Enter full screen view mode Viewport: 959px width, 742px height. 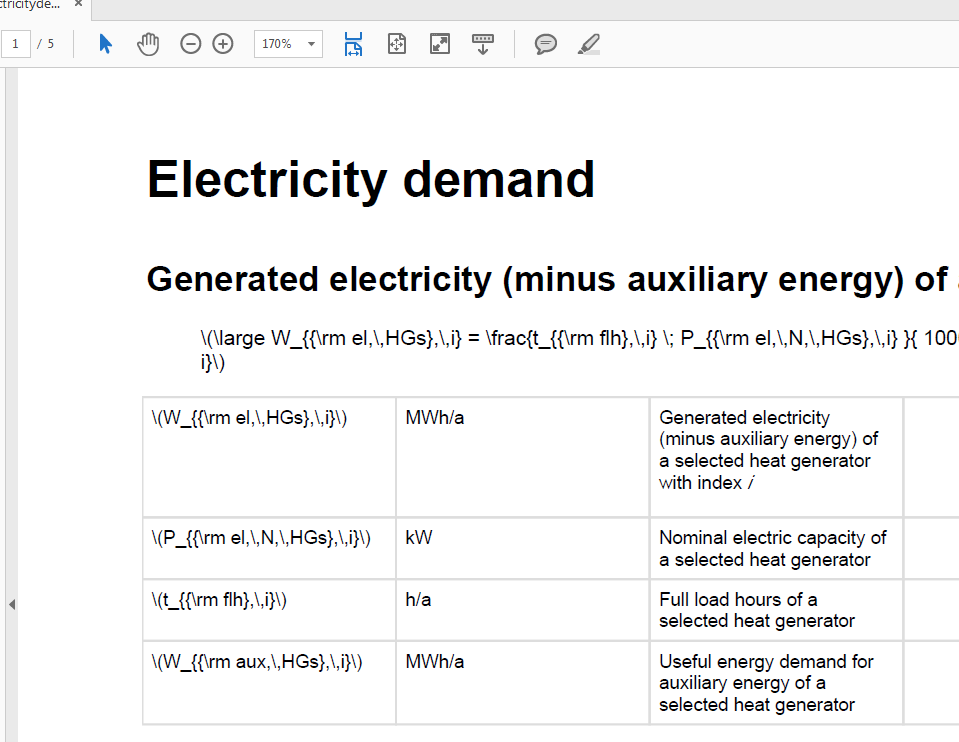[440, 44]
